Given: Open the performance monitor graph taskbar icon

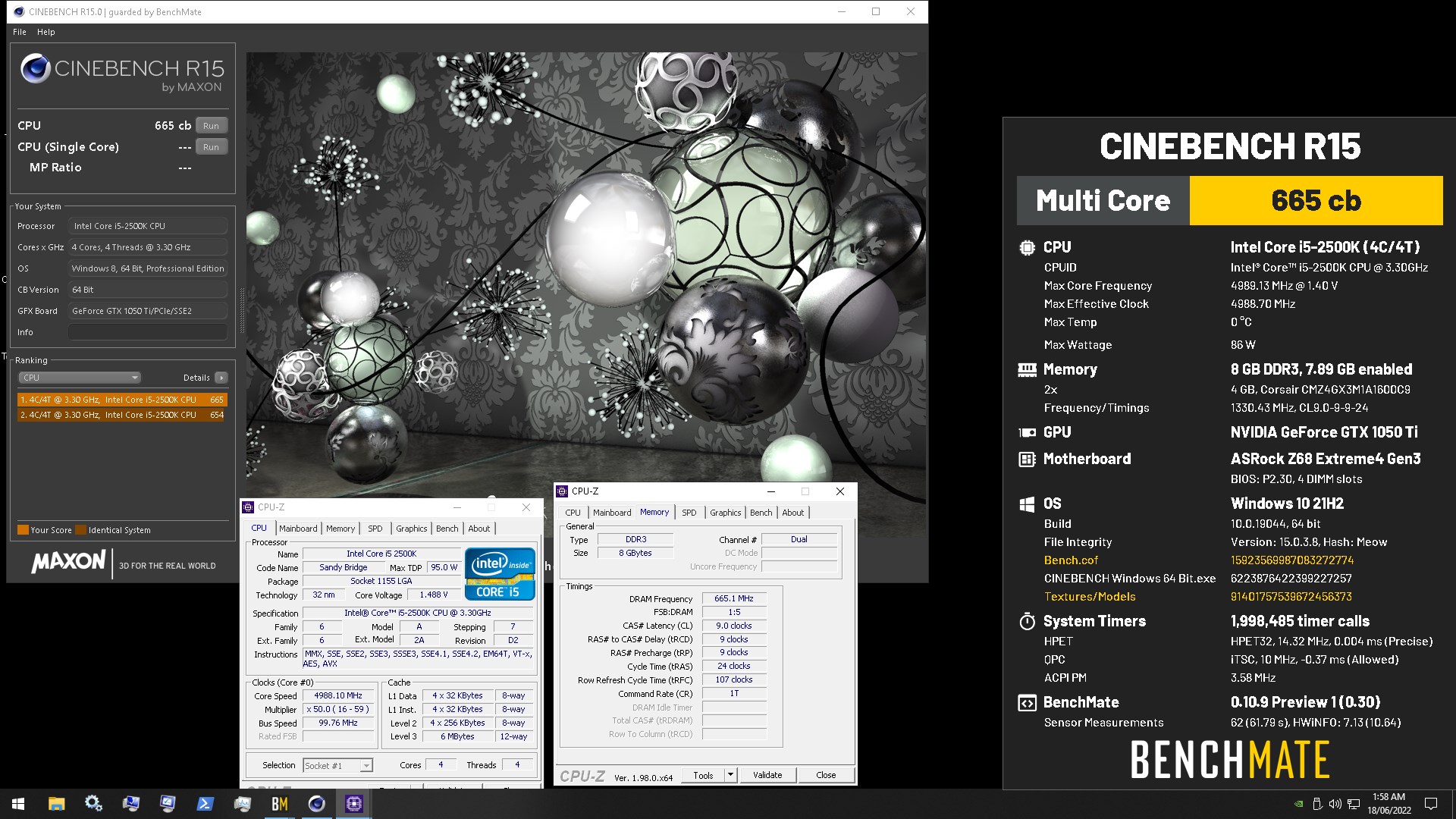Looking at the screenshot, I should coord(242,804).
